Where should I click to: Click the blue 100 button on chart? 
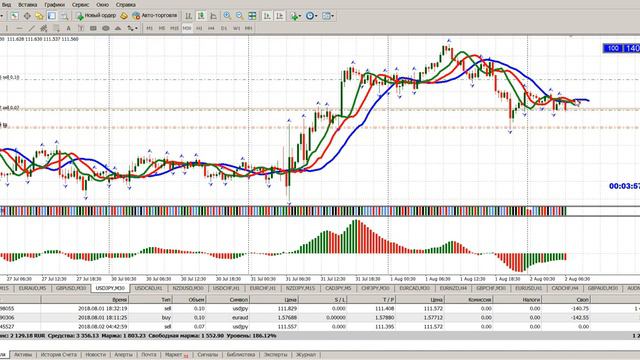[x=613, y=48]
